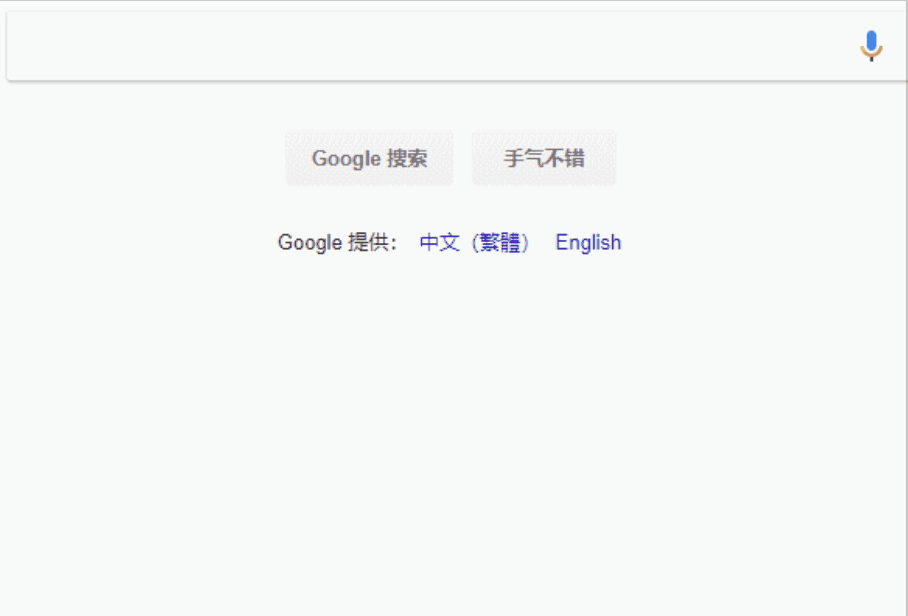Open the 中文（繁體） language link
Viewport: 908px width, 616px height.
click(475, 243)
